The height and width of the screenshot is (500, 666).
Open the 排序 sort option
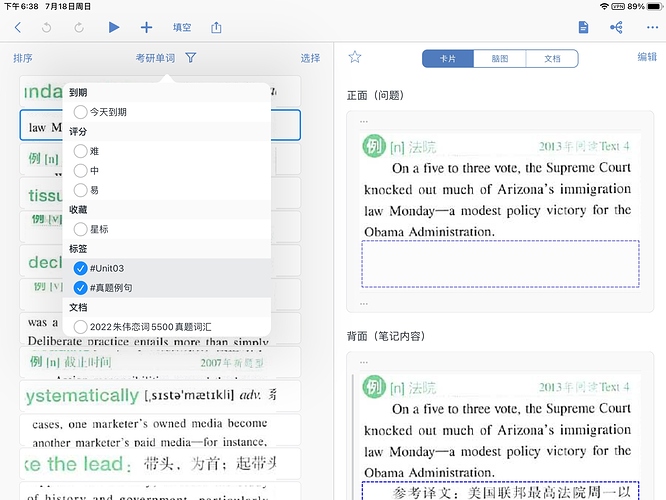point(23,58)
